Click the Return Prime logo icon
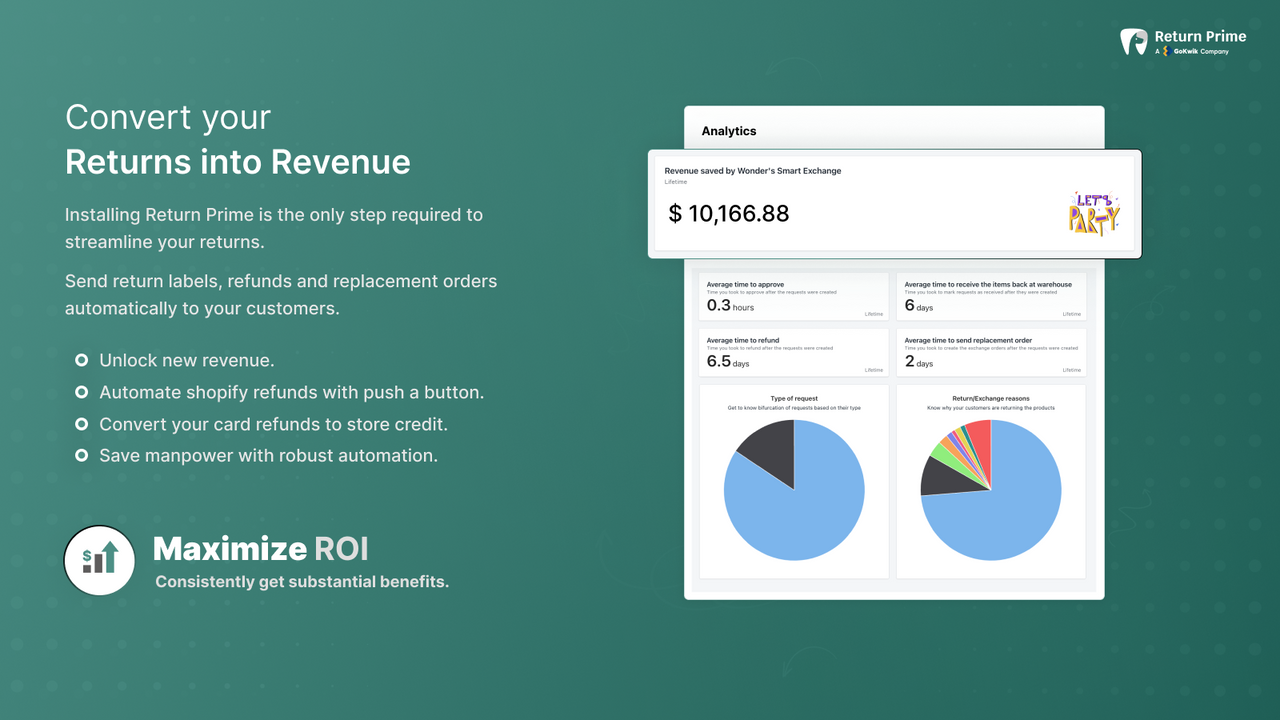The width and height of the screenshot is (1280, 720). pos(1134,41)
